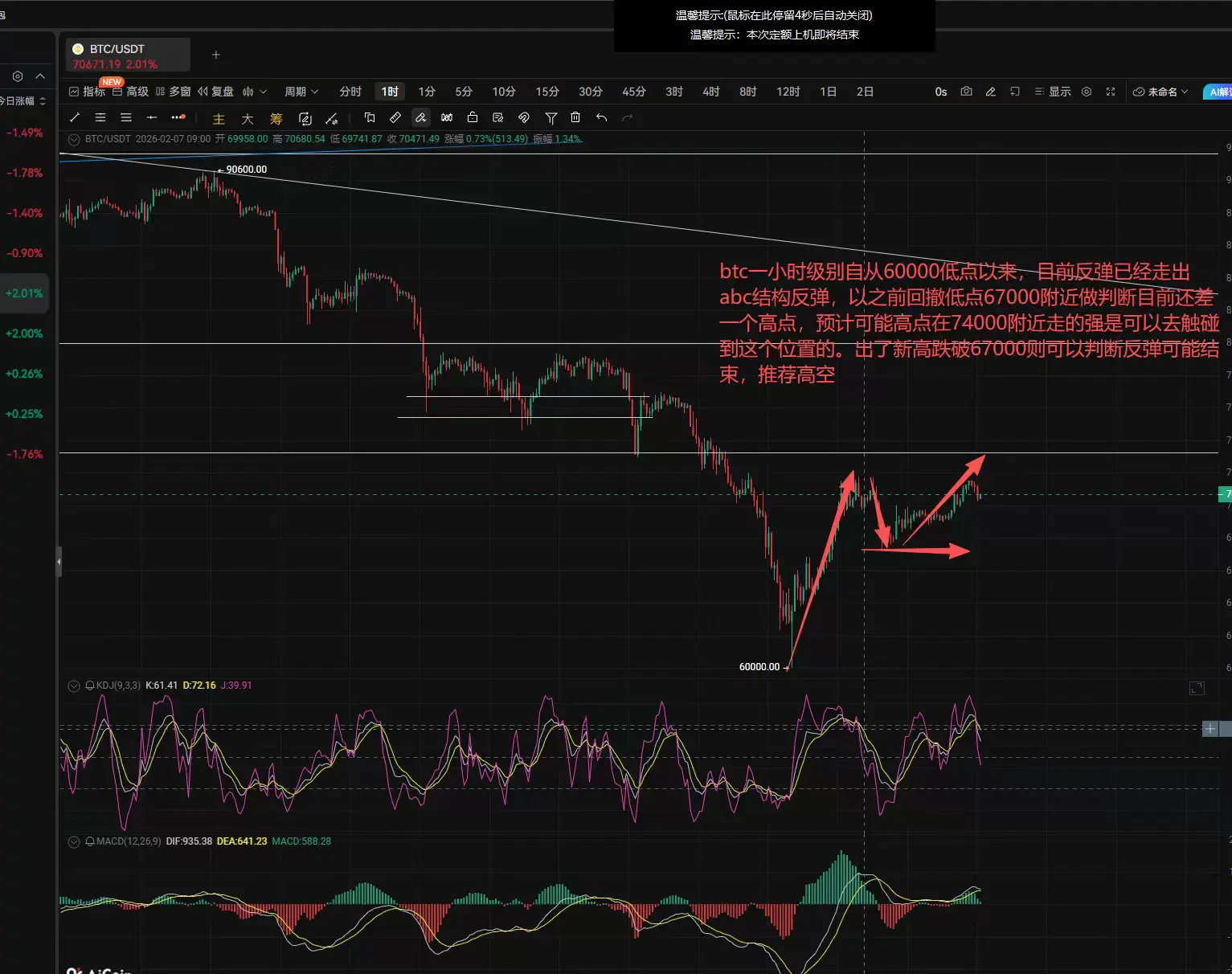The image size is (1232, 974).
Task: Click the pencil edit icon near camera
Action: [x=991, y=92]
